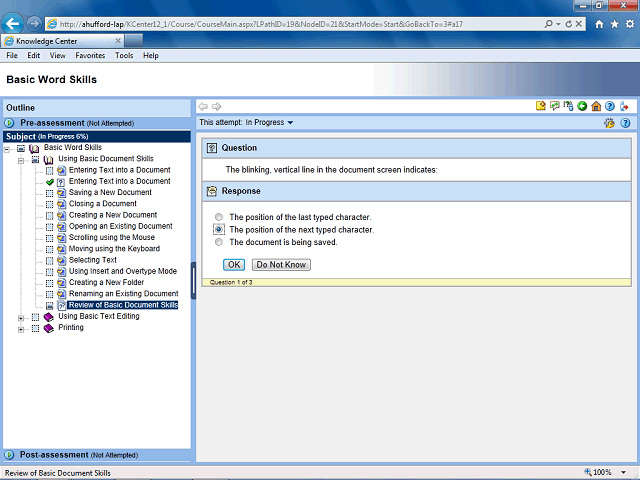Click the status box beside Creating a New Folder
Image resolution: width=640 pixels, height=480 pixels.
[x=49, y=283]
